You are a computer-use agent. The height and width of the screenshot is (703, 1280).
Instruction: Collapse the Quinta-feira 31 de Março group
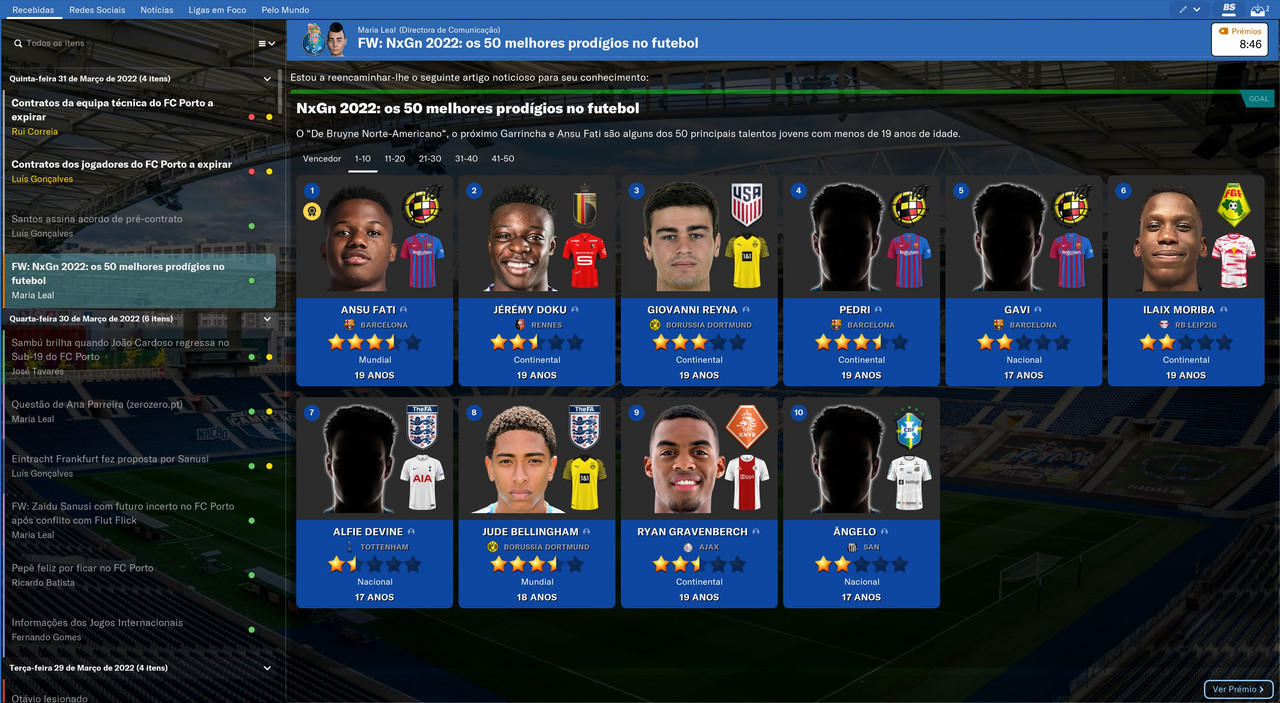pyautogui.click(x=267, y=79)
